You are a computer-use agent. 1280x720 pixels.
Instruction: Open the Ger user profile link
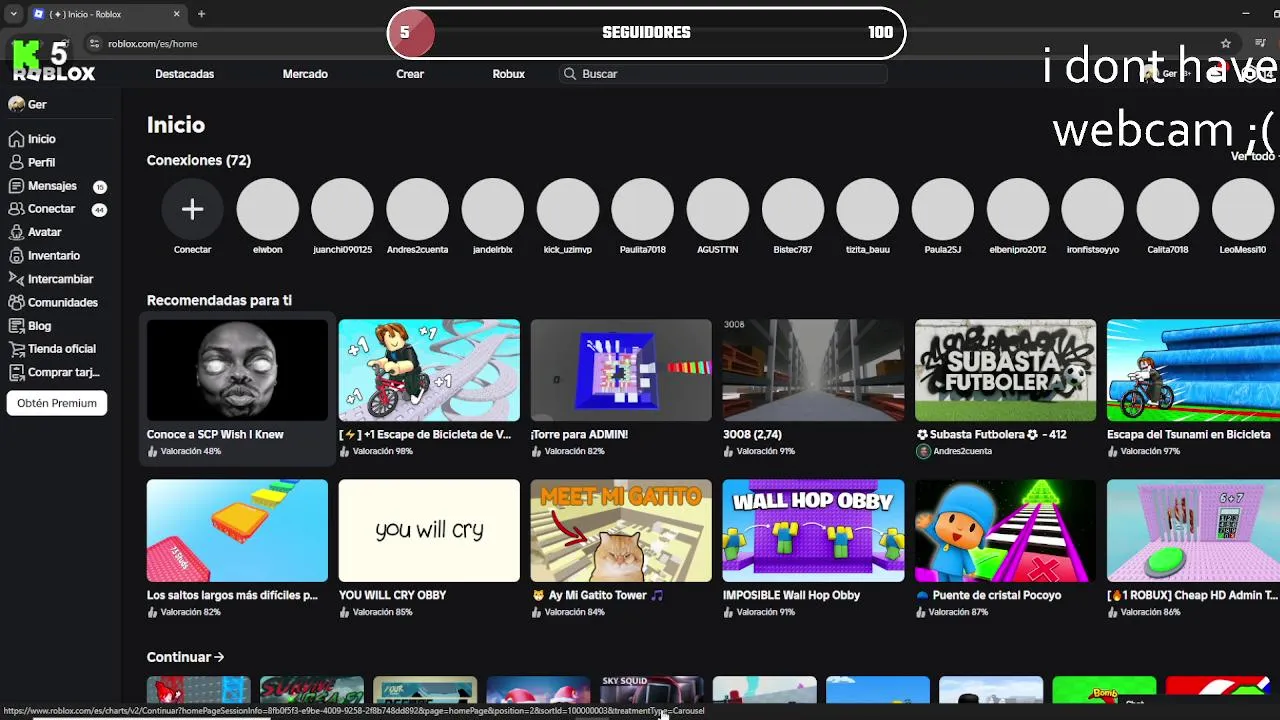tap(28, 104)
